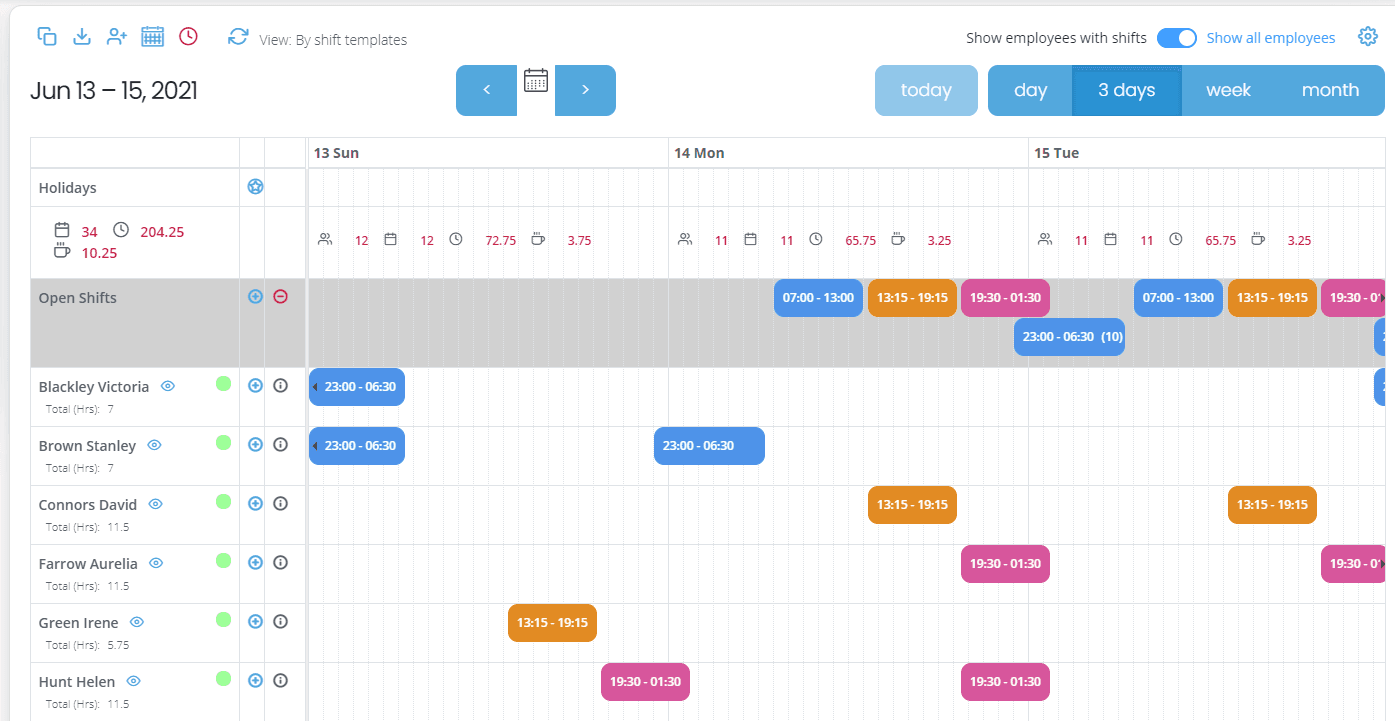Viewport: 1395px width, 721px height.
Task: Click the refresh view icon
Action: [x=238, y=37]
